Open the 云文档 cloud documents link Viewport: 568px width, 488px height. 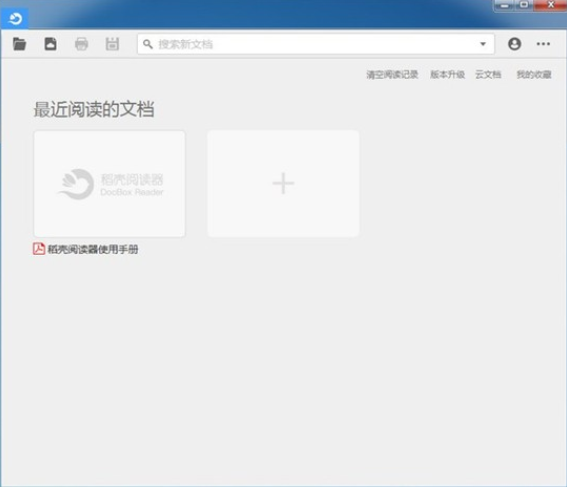488,75
